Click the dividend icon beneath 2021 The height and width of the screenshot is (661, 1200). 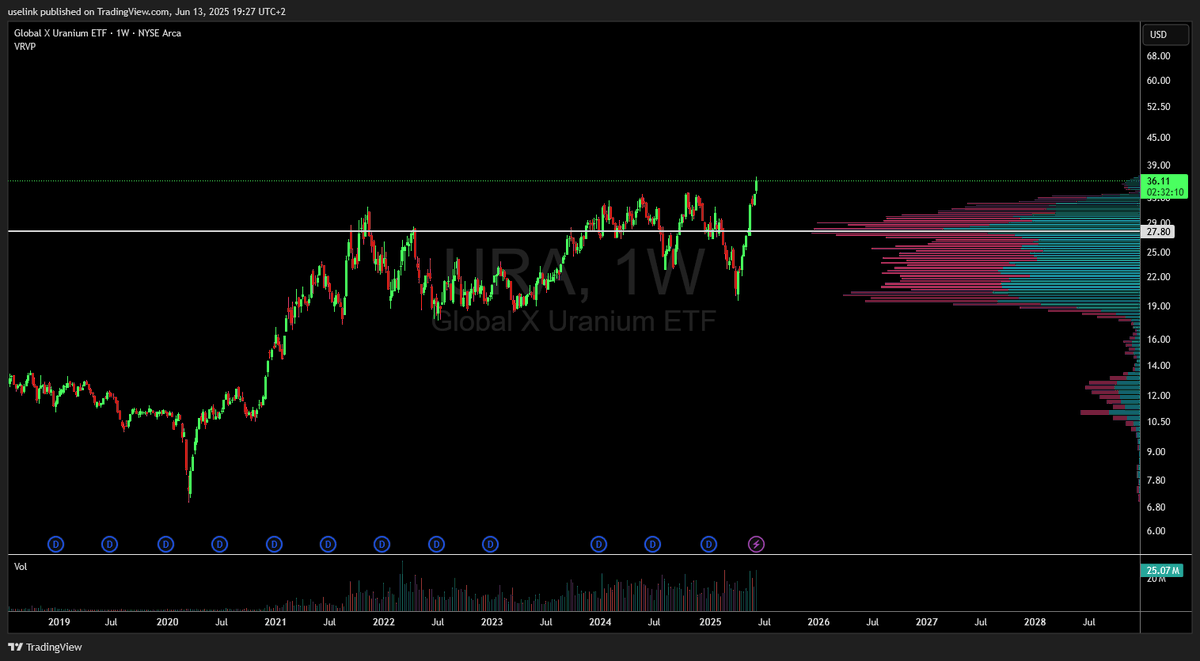point(273,544)
